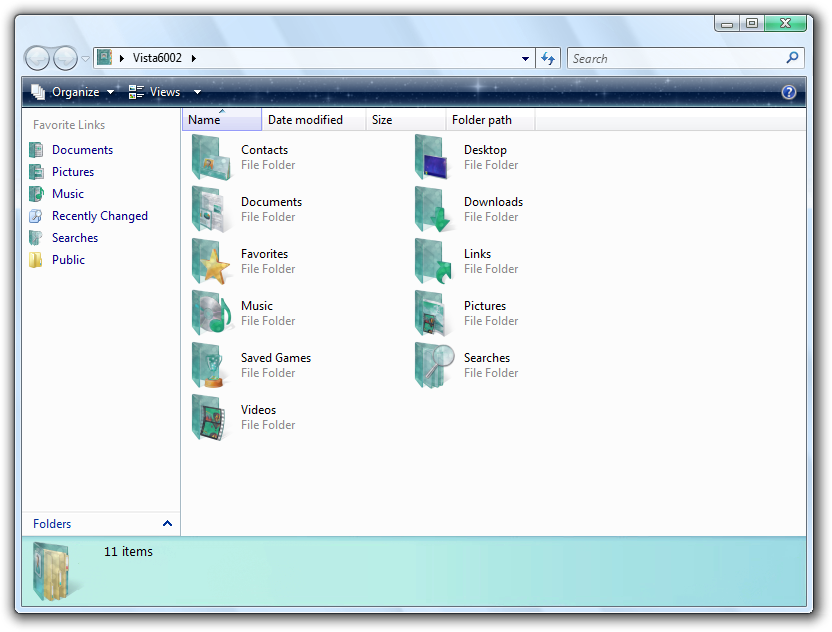Click the Help question mark icon
Screen dimensions: 832x632
[789, 92]
